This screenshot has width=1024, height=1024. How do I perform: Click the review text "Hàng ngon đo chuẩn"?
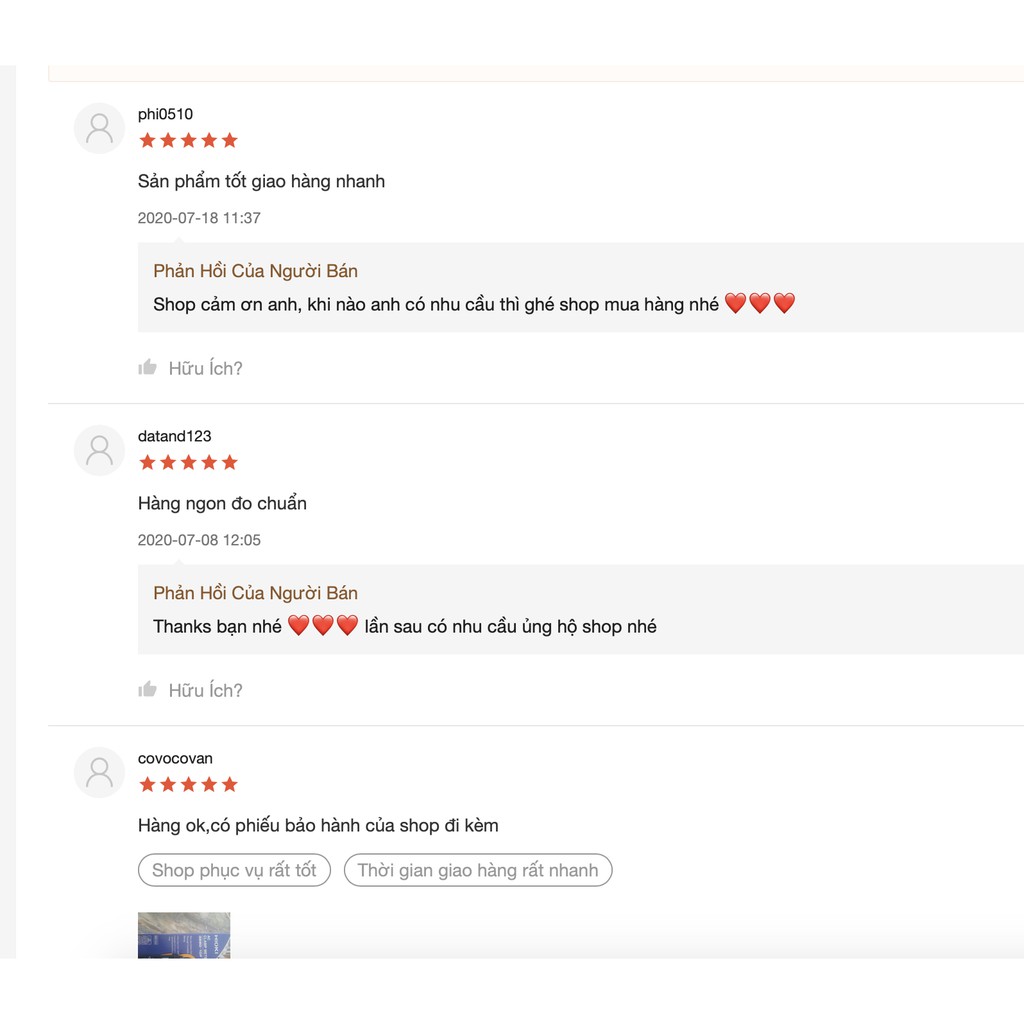pos(222,503)
